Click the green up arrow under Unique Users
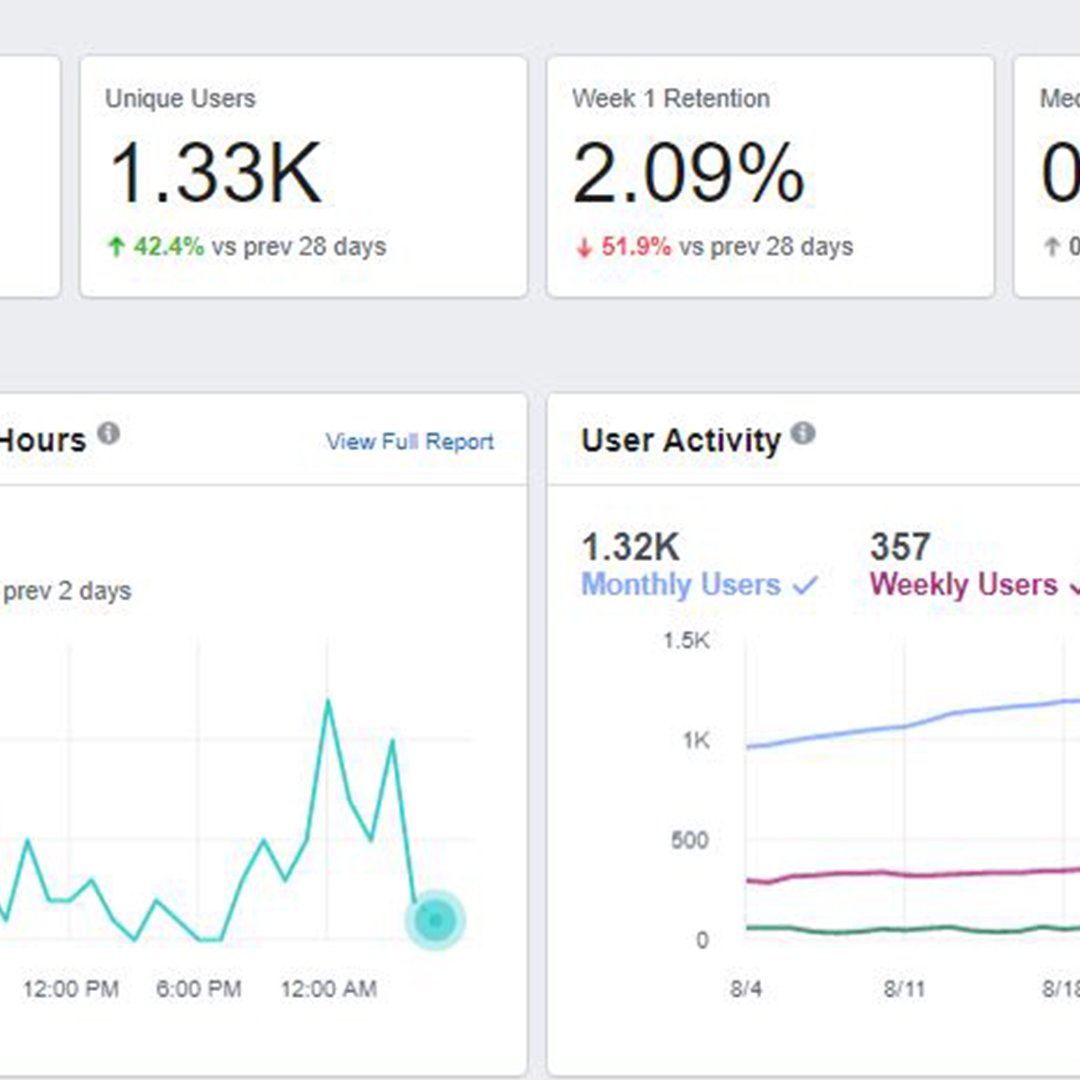 116,247
